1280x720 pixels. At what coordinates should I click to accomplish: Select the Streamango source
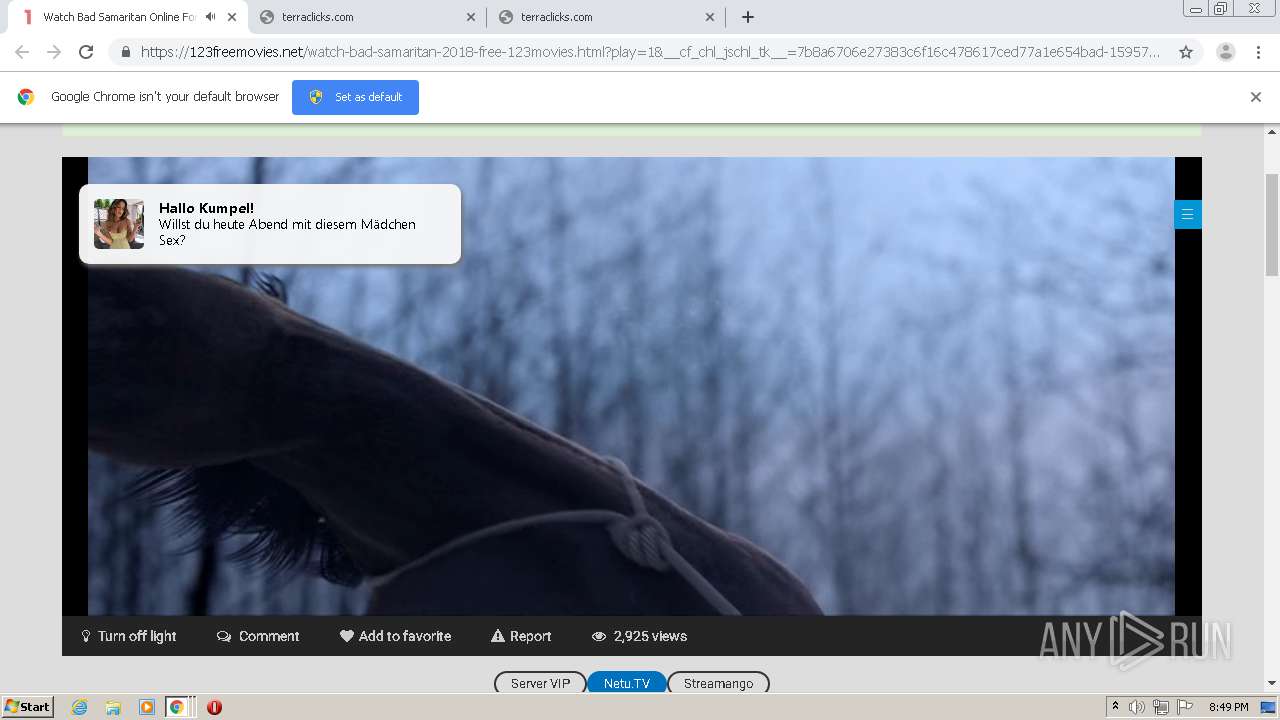pyautogui.click(x=718, y=683)
